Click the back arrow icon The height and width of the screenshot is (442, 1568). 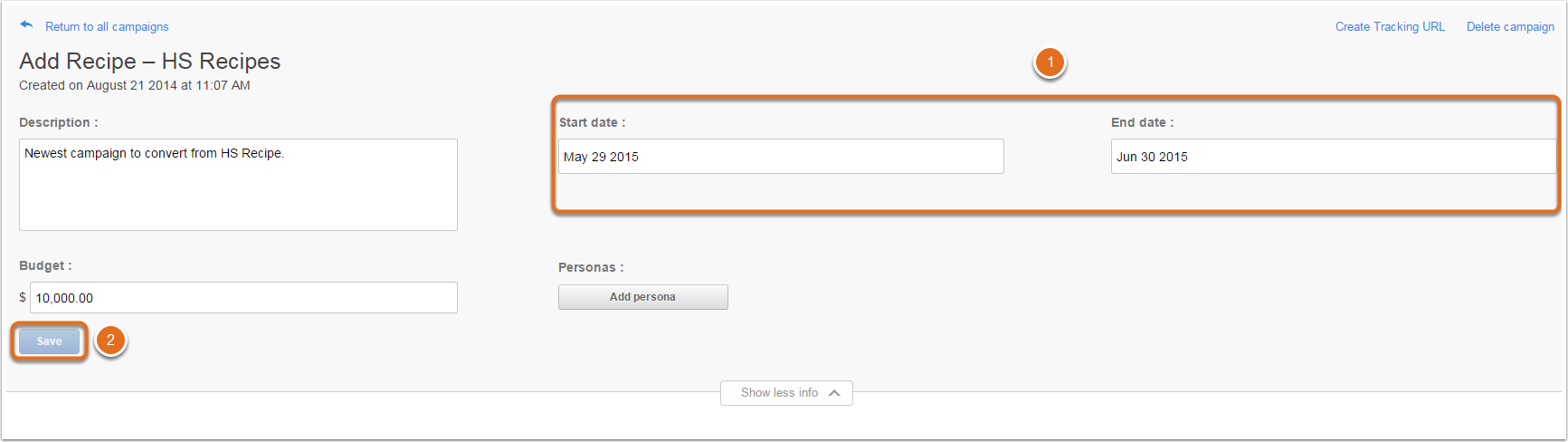pyautogui.click(x=26, y=24)
